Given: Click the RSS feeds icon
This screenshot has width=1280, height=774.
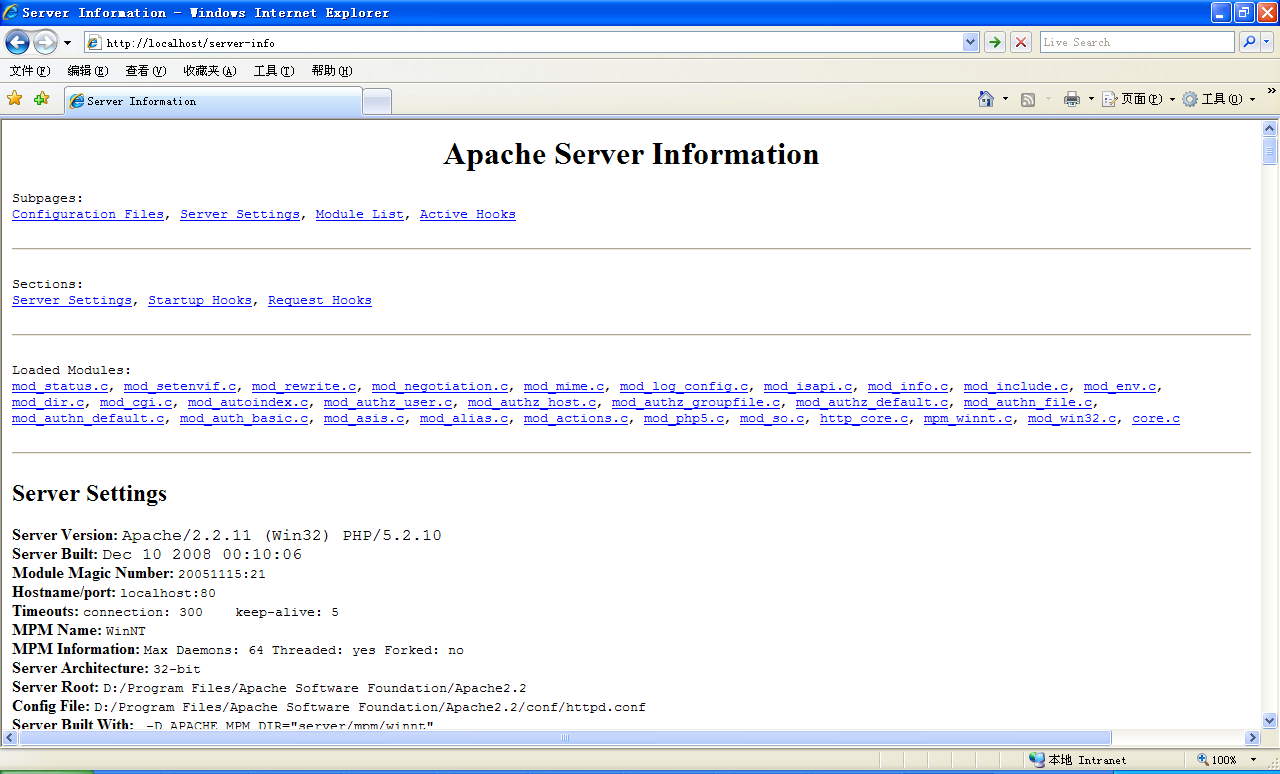Looking at the screenshot, I should tap(1028, 99).
